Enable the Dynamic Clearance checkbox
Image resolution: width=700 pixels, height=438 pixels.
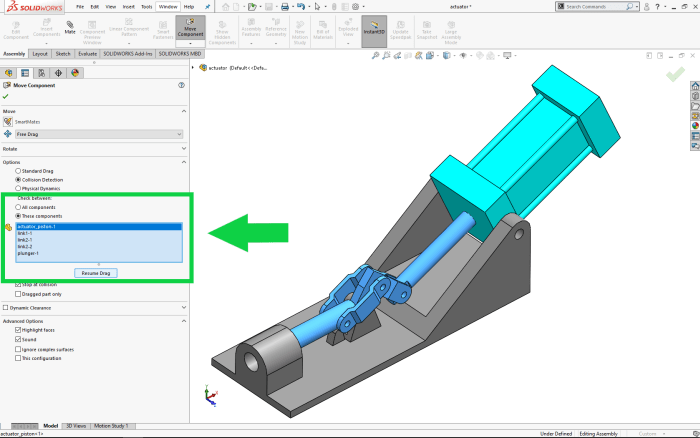click(5, 308)
